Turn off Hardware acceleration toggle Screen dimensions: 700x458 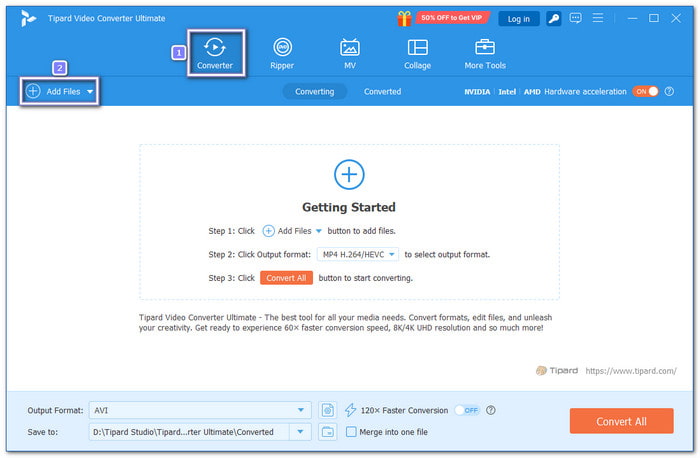645,91
